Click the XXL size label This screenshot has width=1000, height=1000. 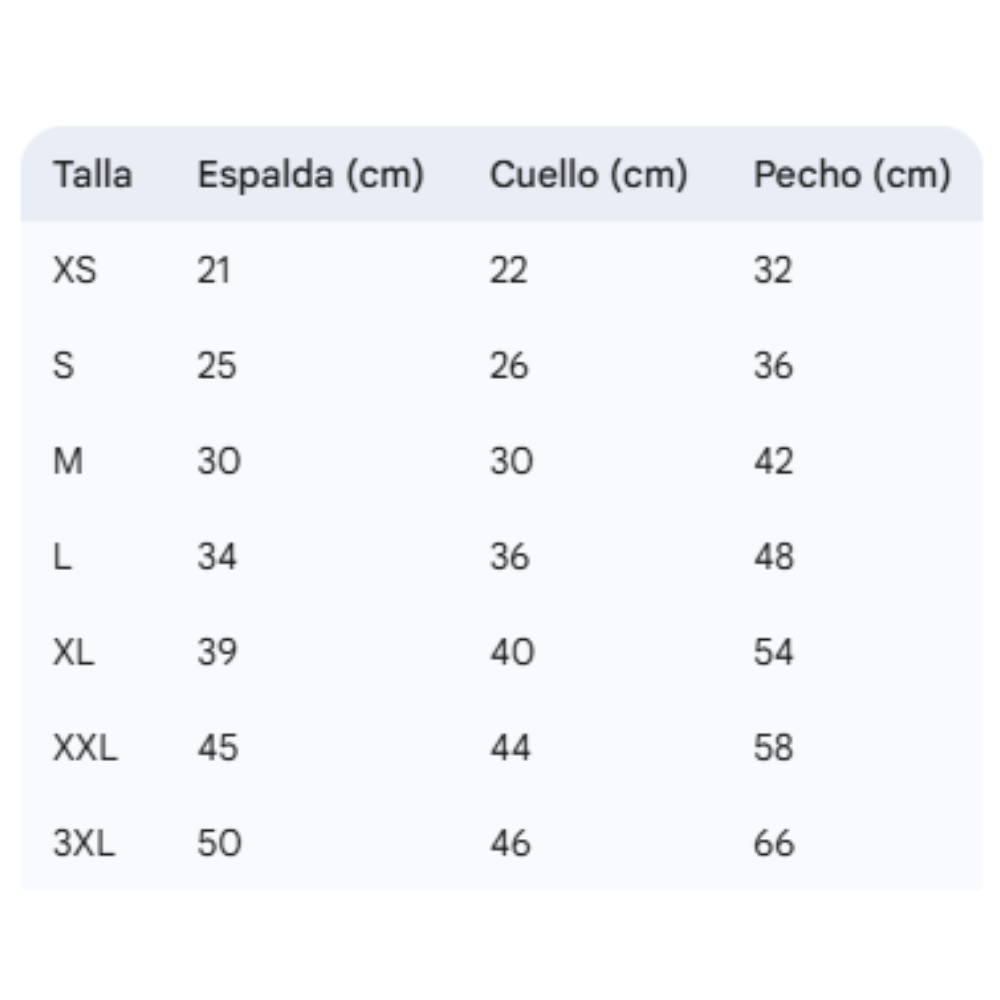[x=85, y=747]
